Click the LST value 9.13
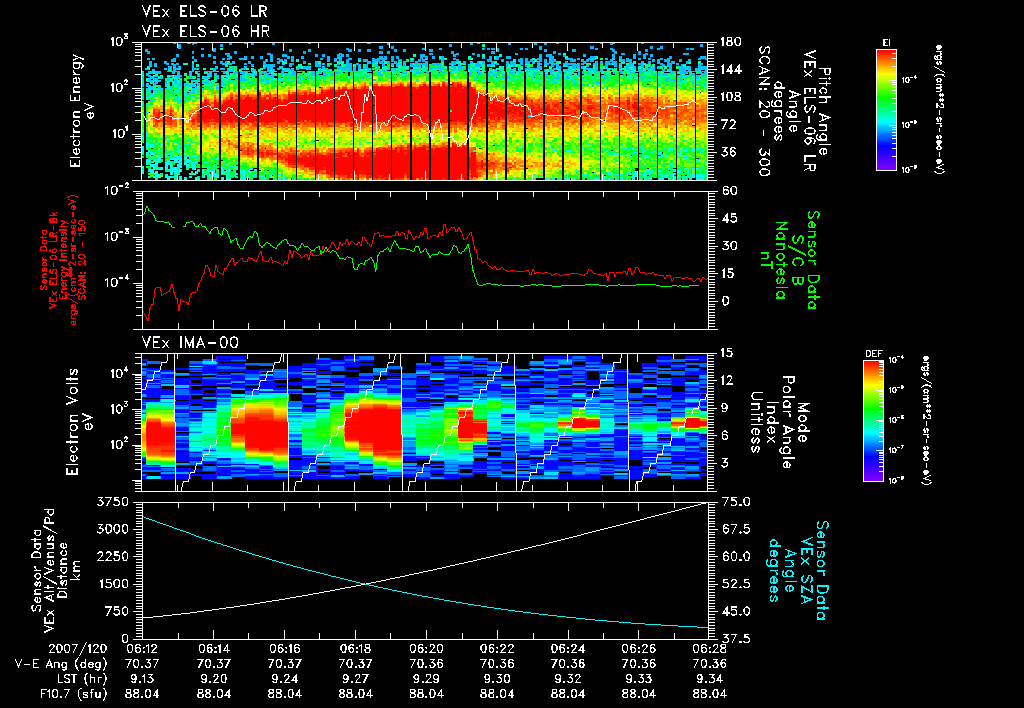Image resolution: width=1024 pixels, height=708 pixels. (142, 679)
